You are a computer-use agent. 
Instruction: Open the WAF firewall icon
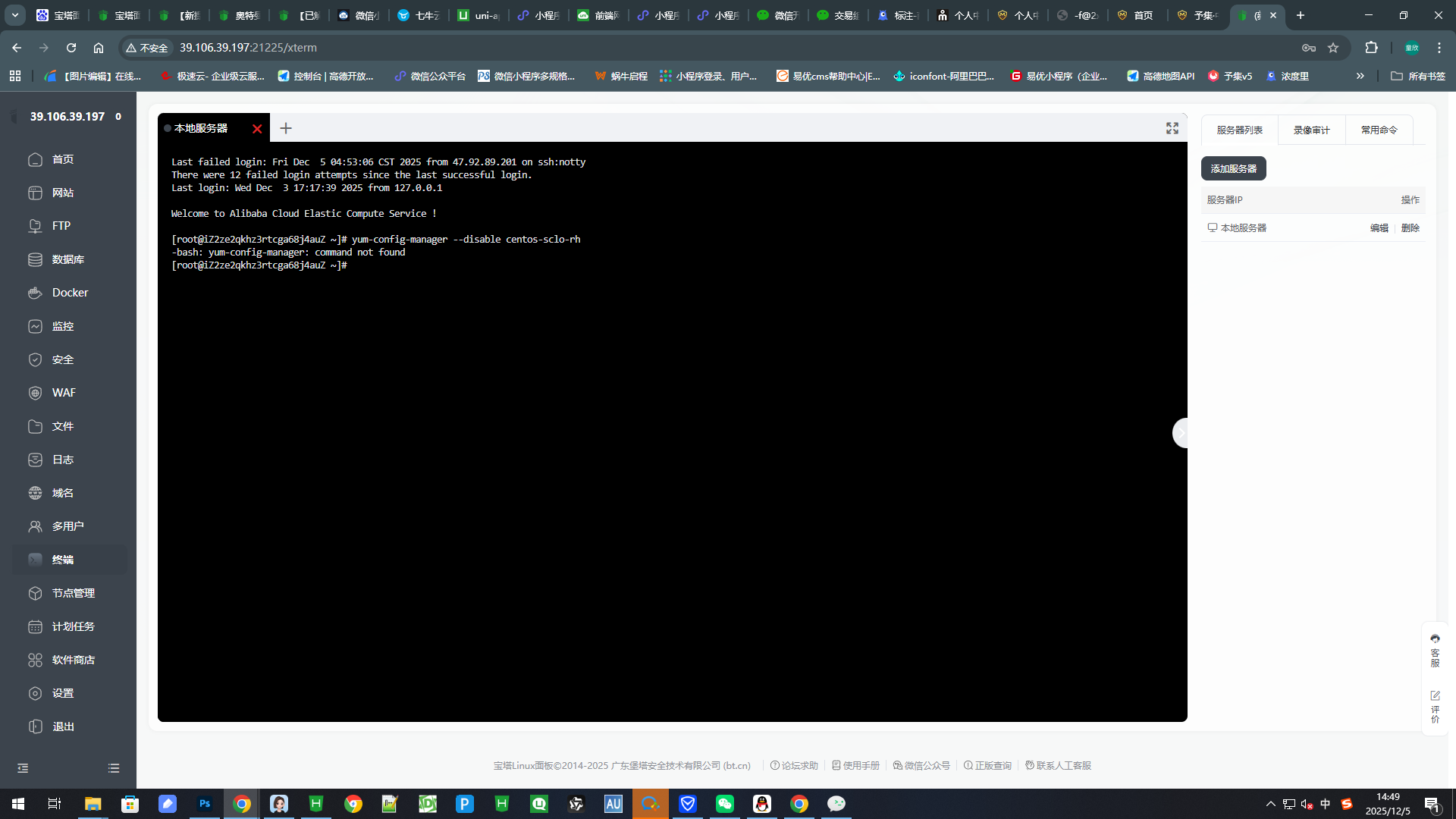35,393
